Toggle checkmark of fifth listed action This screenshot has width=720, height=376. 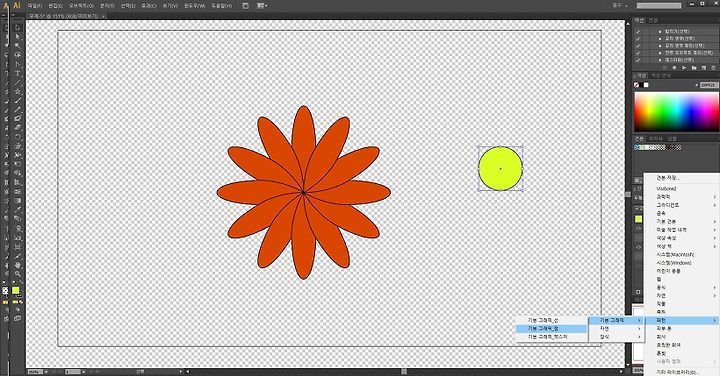click(x=638, y=60)
